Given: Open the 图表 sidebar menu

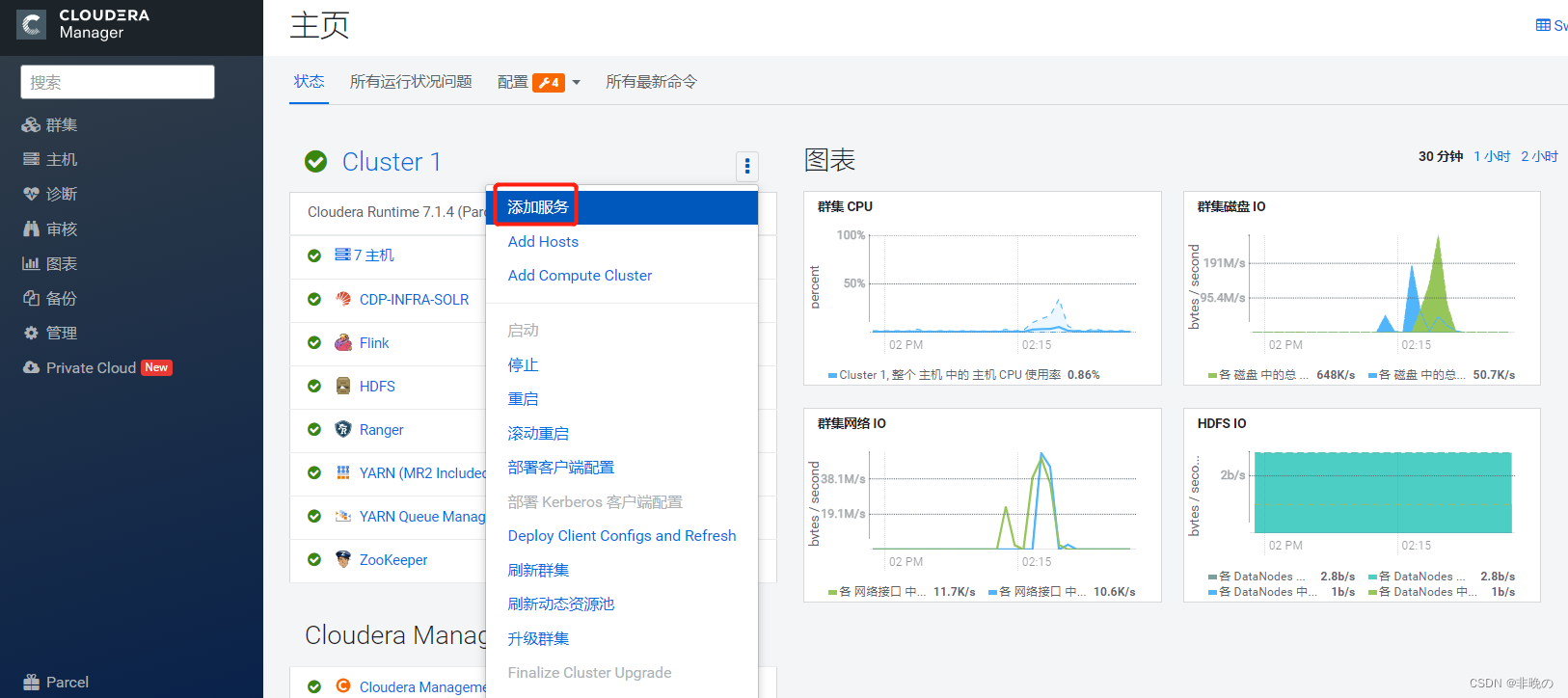Looking at the screenshot, I should [50, 263].
